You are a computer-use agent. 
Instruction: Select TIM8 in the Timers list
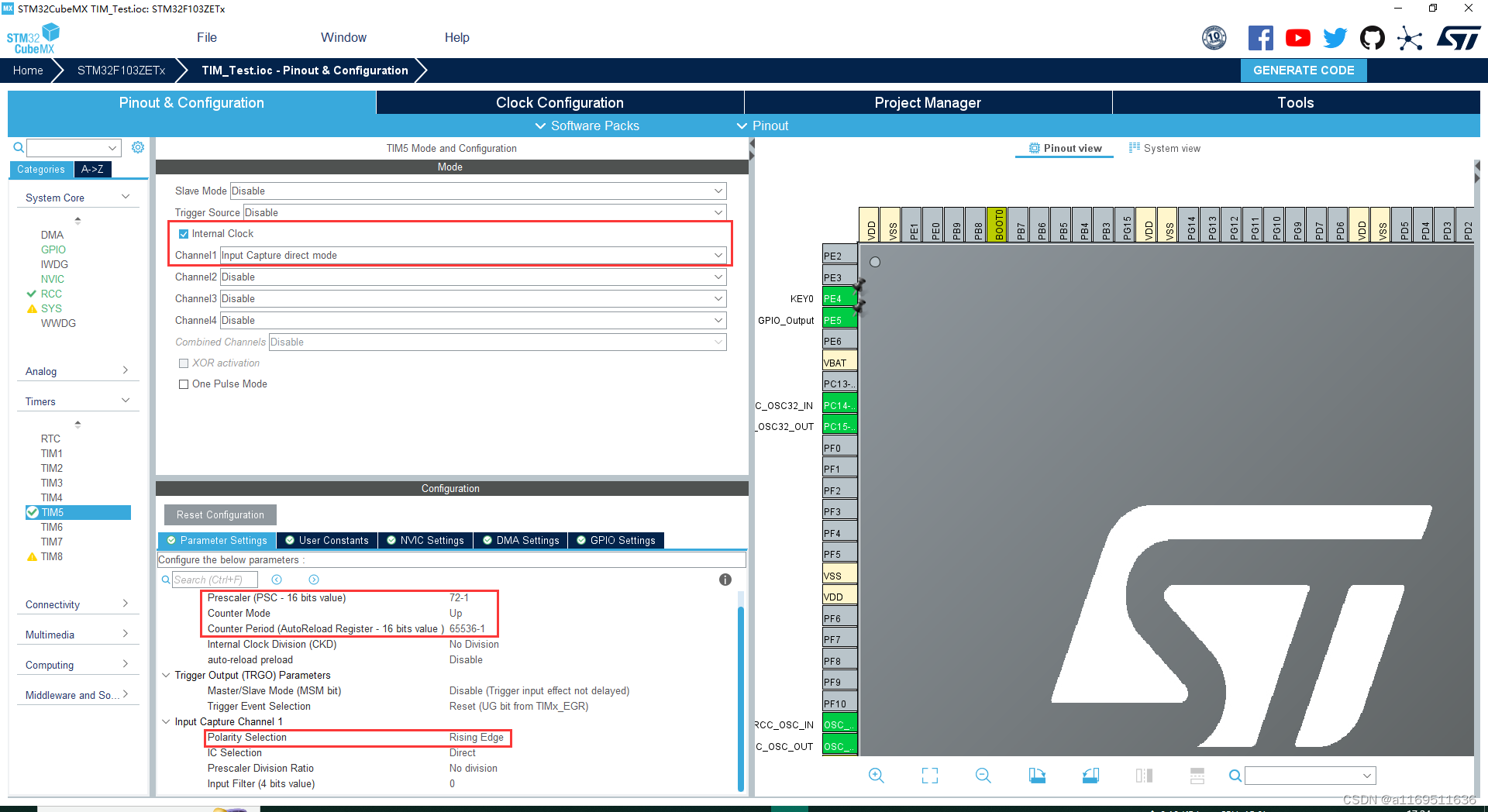[x=52, y=556]
